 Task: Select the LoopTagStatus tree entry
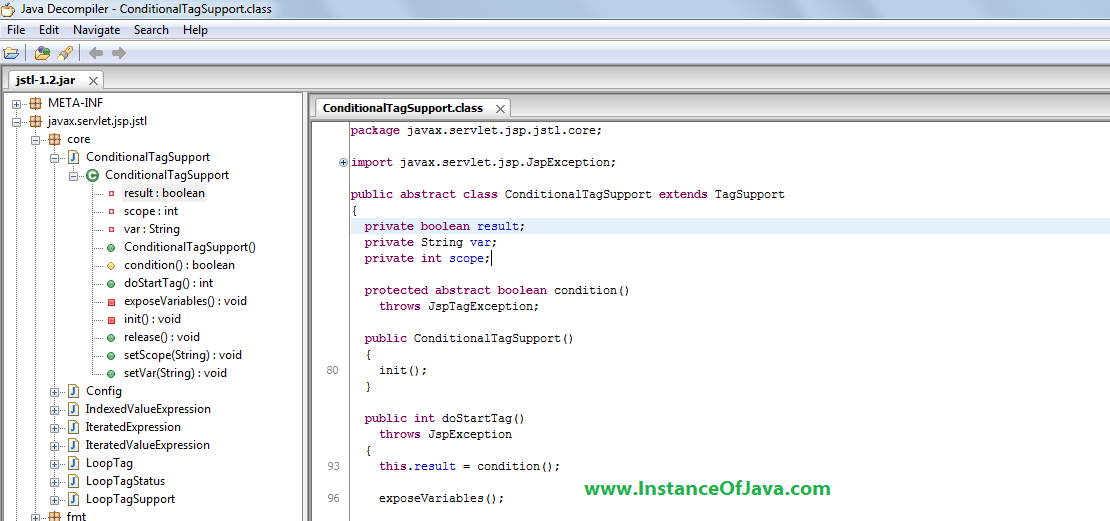pyautogui.click(x=125, y=481)
